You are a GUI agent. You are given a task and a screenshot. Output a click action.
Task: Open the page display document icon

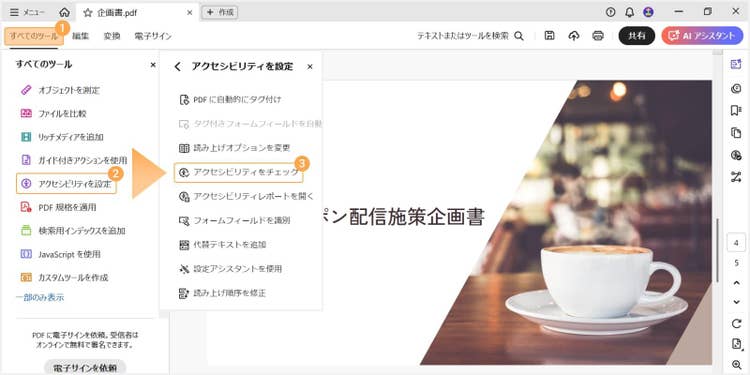click(x=736, y=344)
